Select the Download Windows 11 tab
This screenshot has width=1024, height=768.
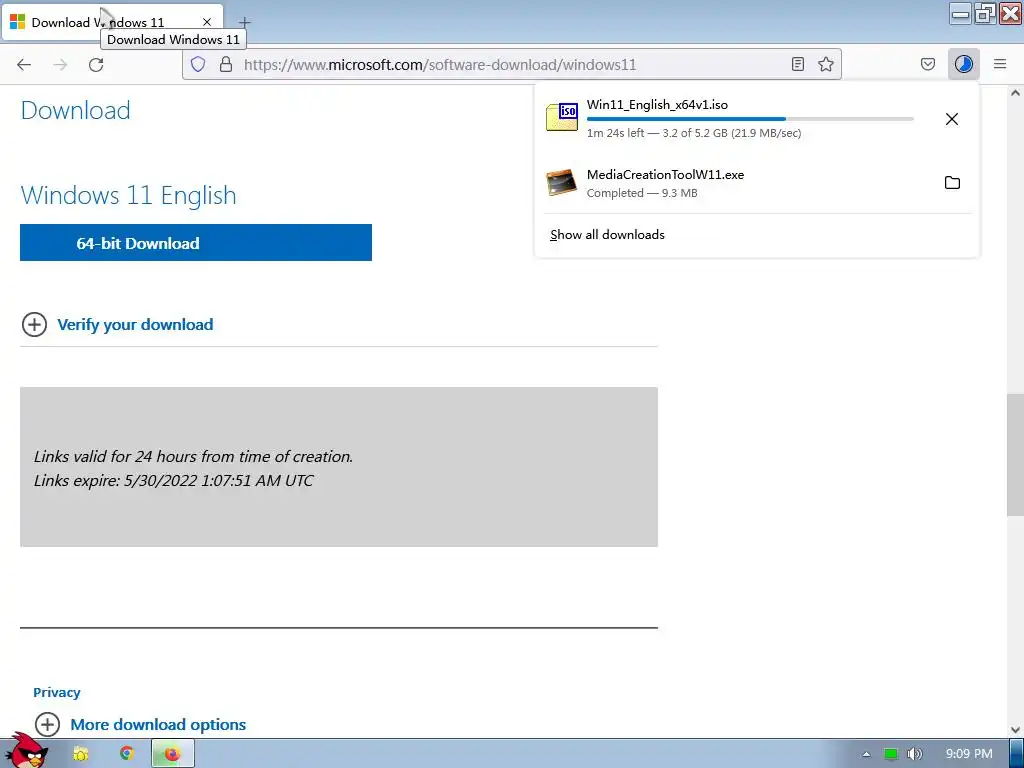tap(112, 22)
